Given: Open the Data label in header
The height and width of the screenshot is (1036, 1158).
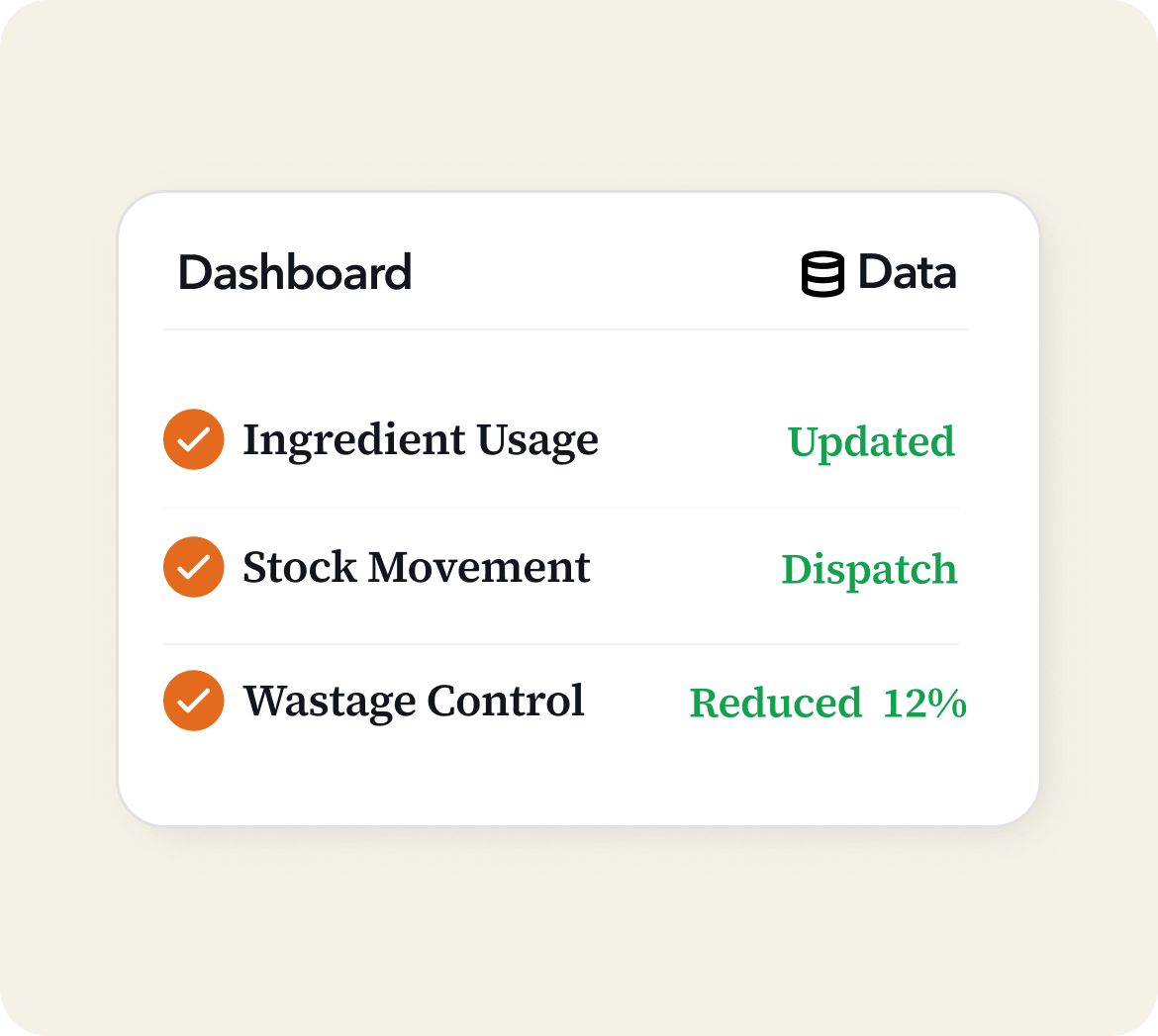Looking at the screenshot, I should (x=907, y=273).
